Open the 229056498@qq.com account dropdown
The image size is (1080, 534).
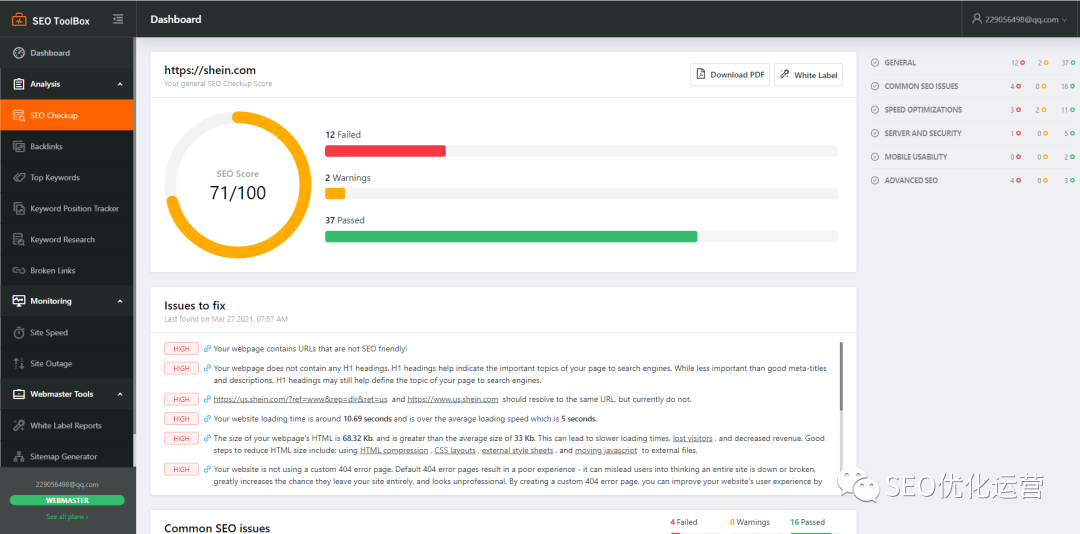pos(1020,19)
